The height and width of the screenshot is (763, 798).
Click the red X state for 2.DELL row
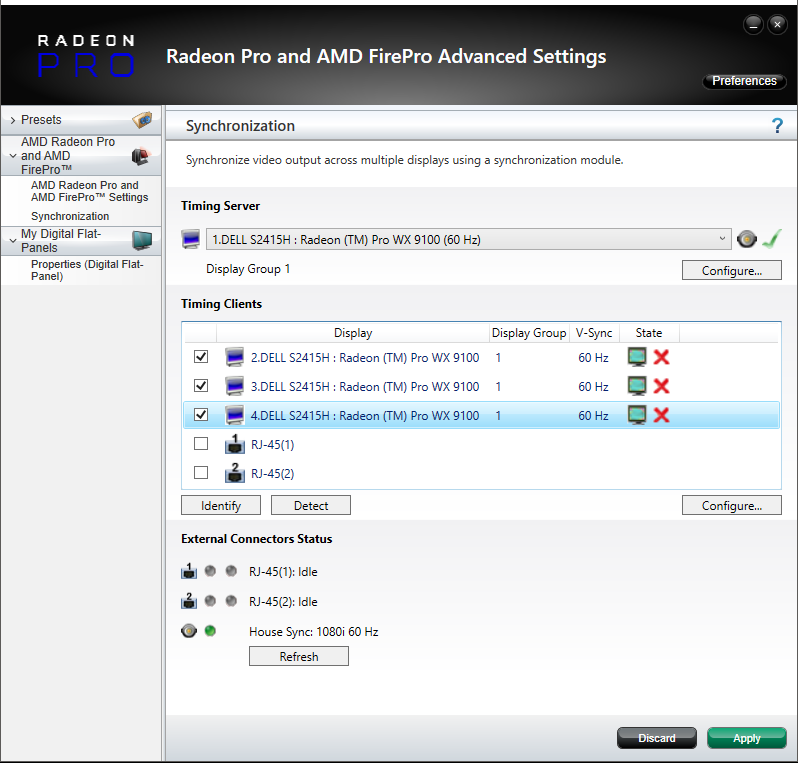[x=661, y=357]
